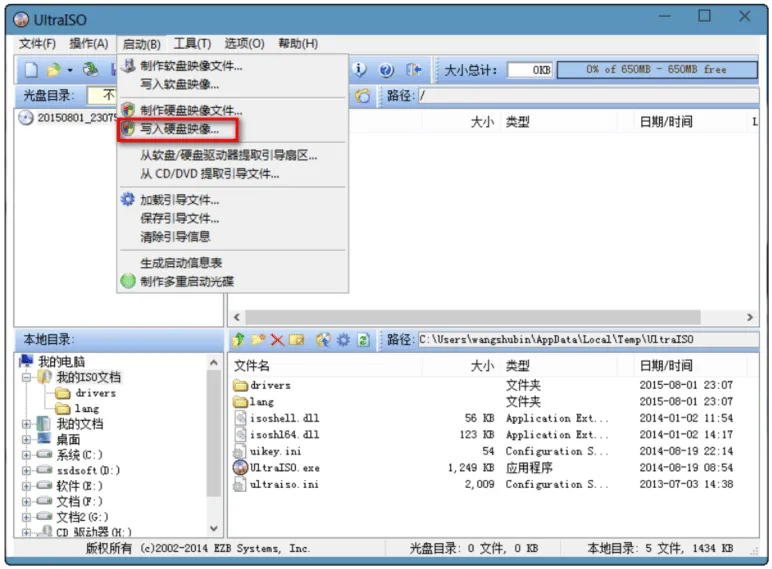Expand the 我的文档 tree node
772x569 pixels.
pos(27,424)
